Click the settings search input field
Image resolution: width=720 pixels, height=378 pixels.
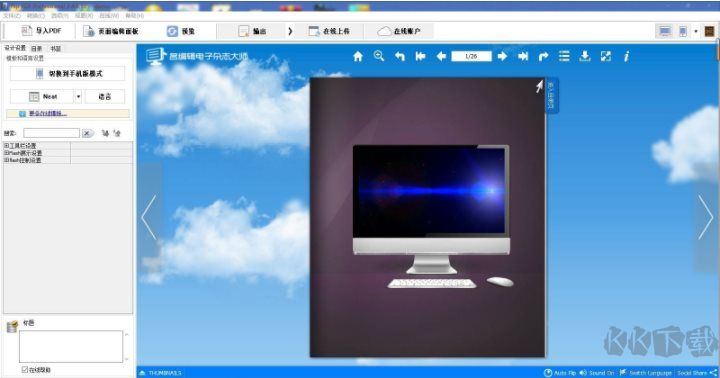pos(51,133)
